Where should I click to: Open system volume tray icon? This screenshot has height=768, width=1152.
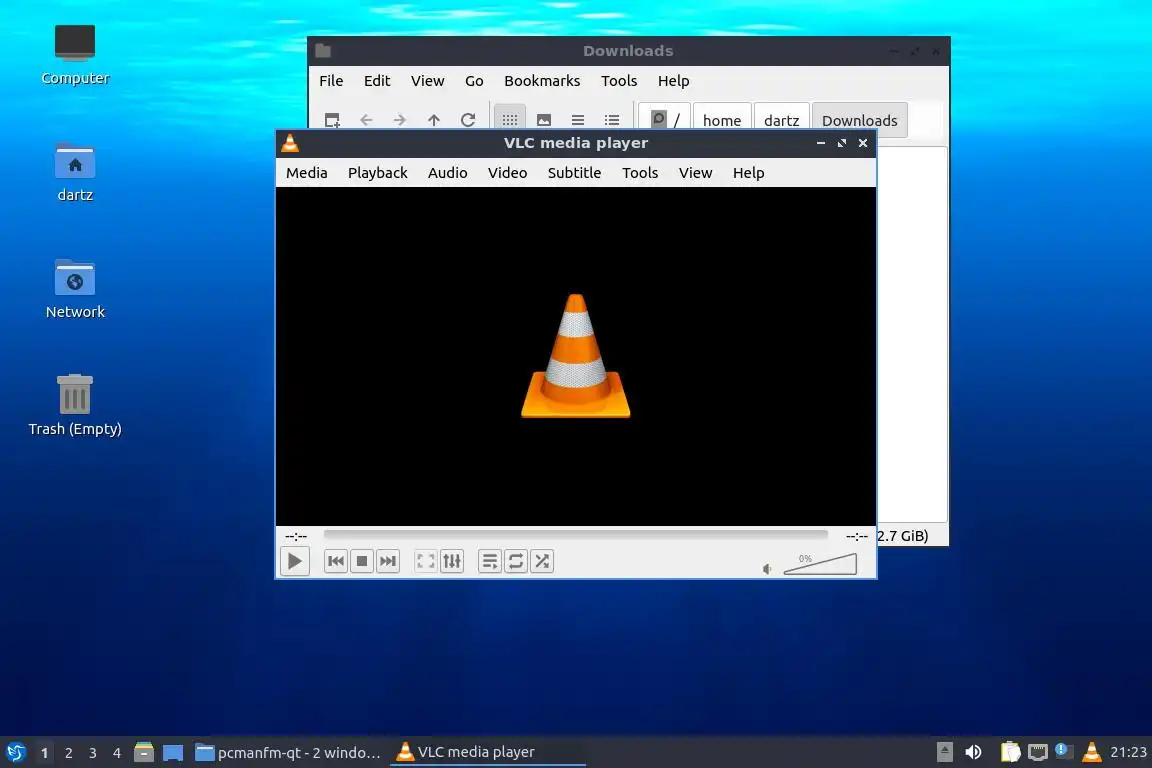click(x=973, y=752)
